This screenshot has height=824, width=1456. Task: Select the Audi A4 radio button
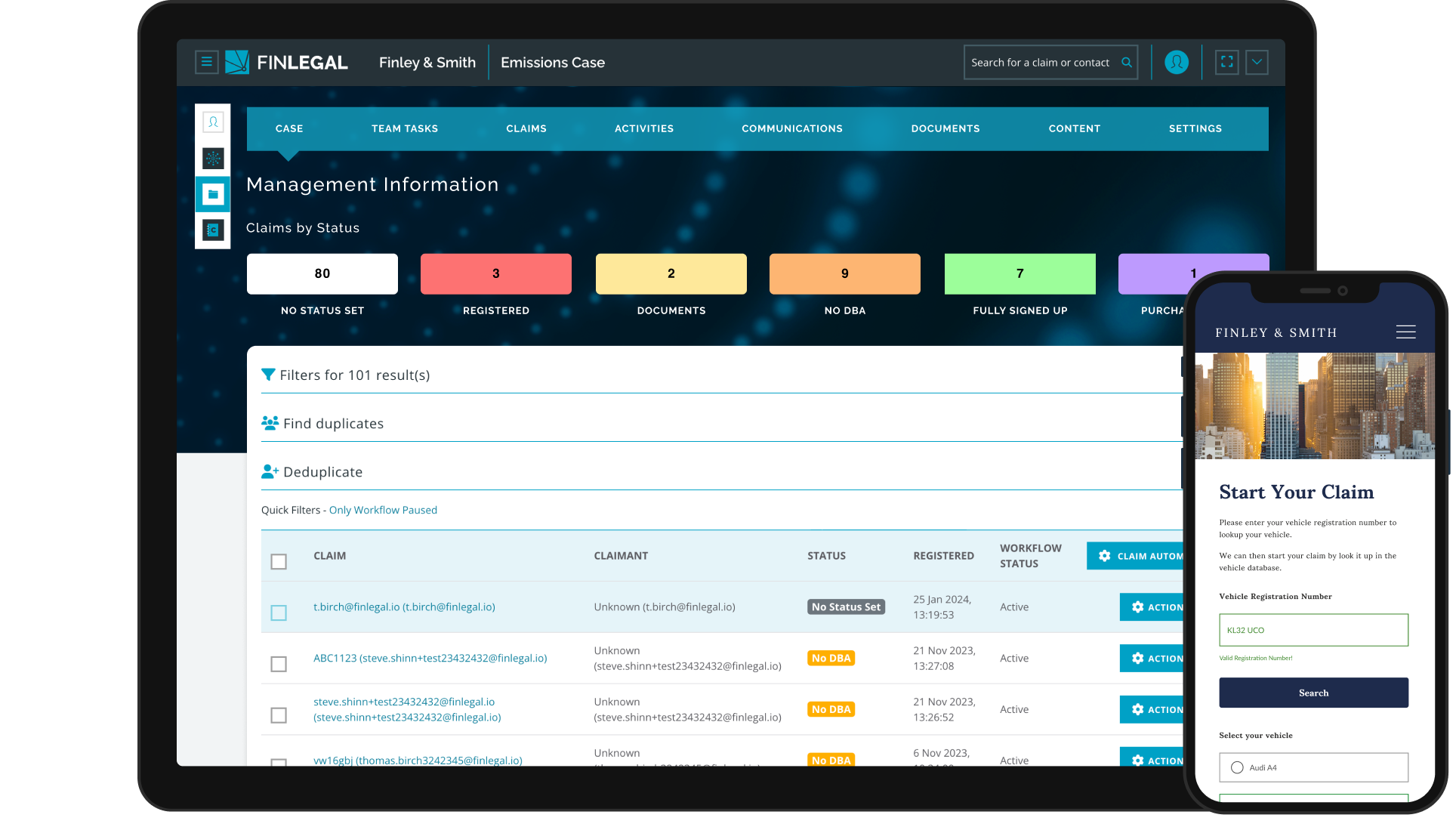pyautogui.click(x=1236, y=767)
